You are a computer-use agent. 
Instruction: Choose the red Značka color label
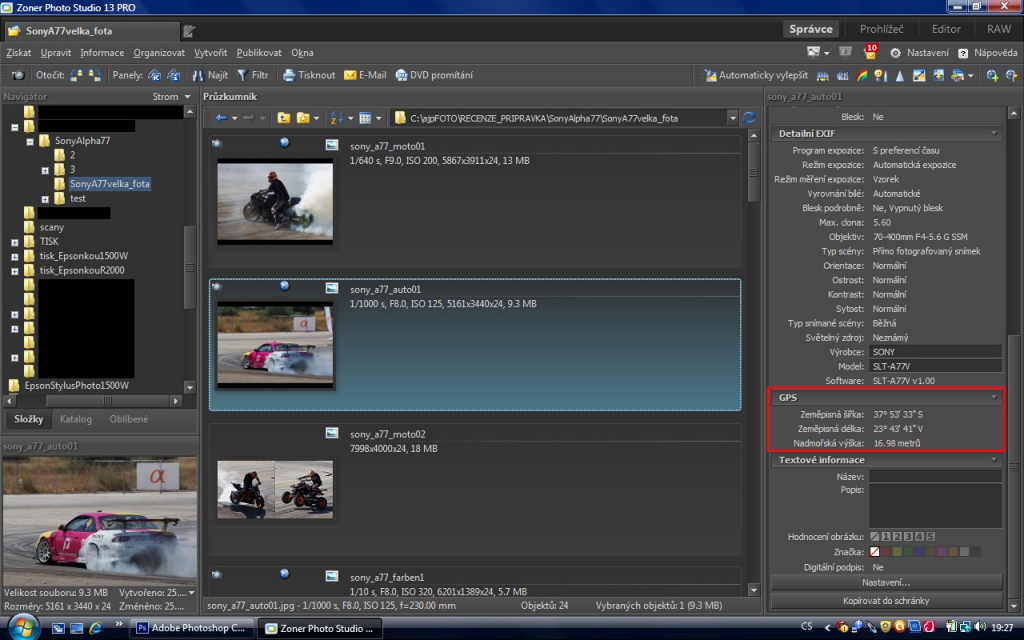(886, 552)
